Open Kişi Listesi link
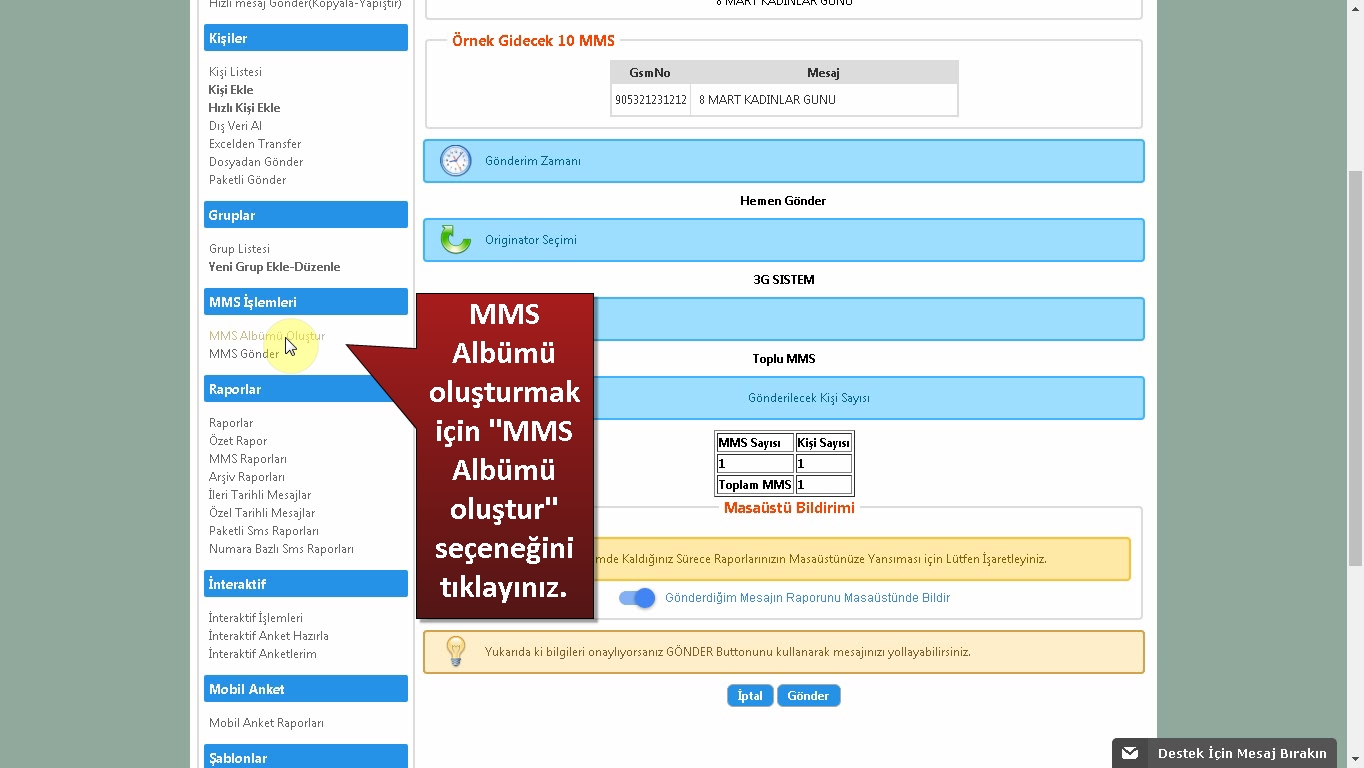This screenshot has width=1364, height=768. pos(235,72)
